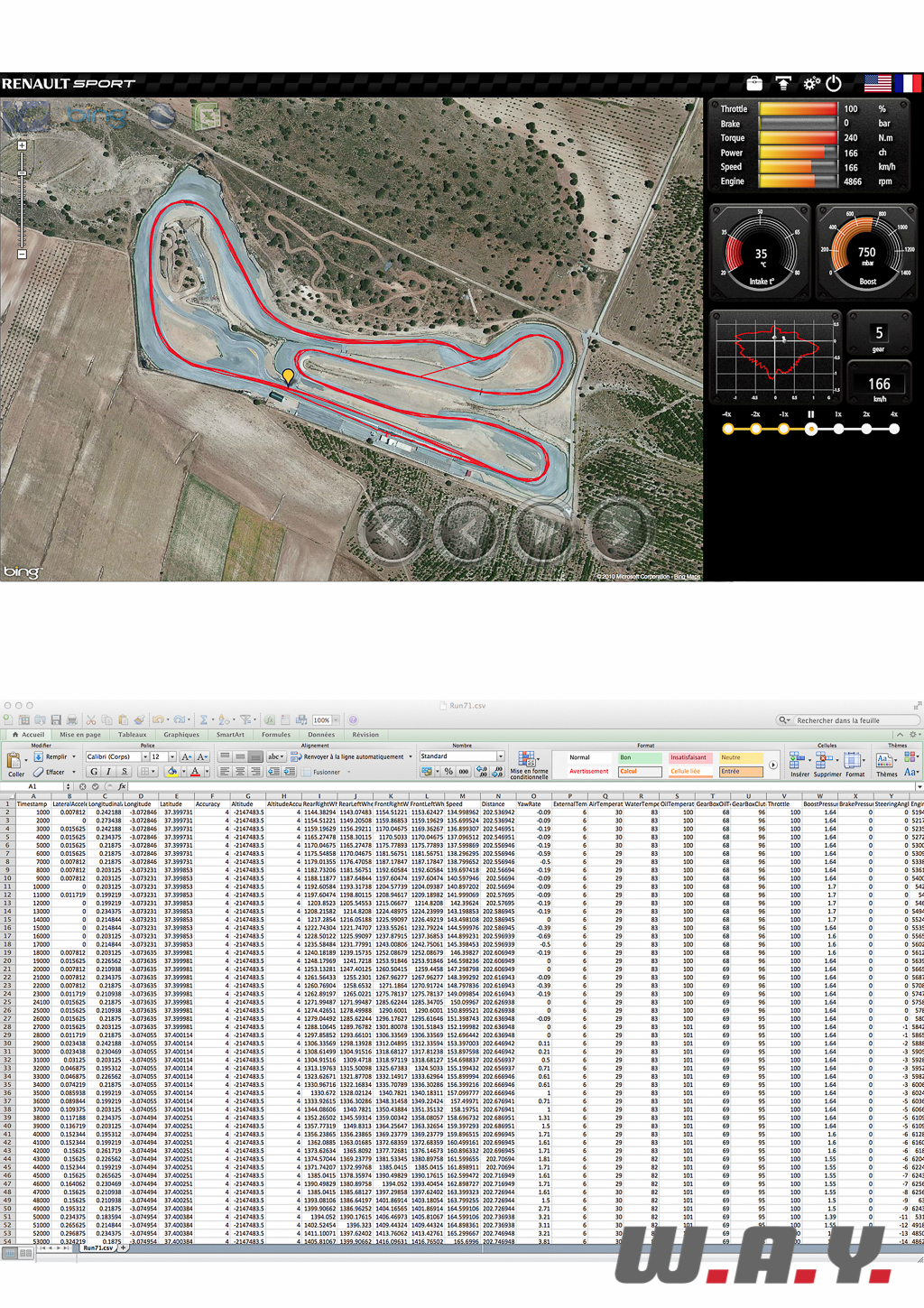The image size is (924, 1308).
Task: Click the map zoom-in plus button
Action: (x=23, y=145)
